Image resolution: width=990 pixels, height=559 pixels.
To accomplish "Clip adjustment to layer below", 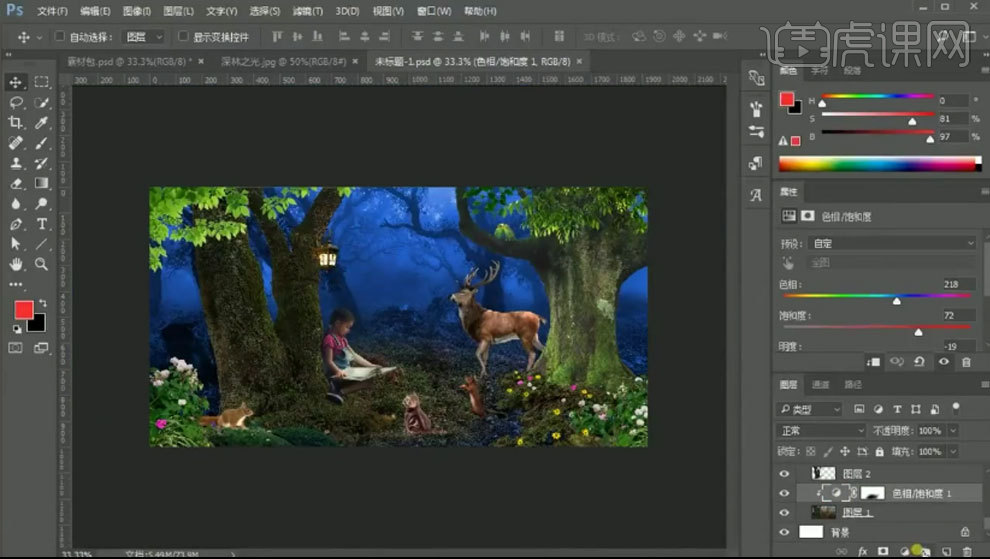I will 874,362.
